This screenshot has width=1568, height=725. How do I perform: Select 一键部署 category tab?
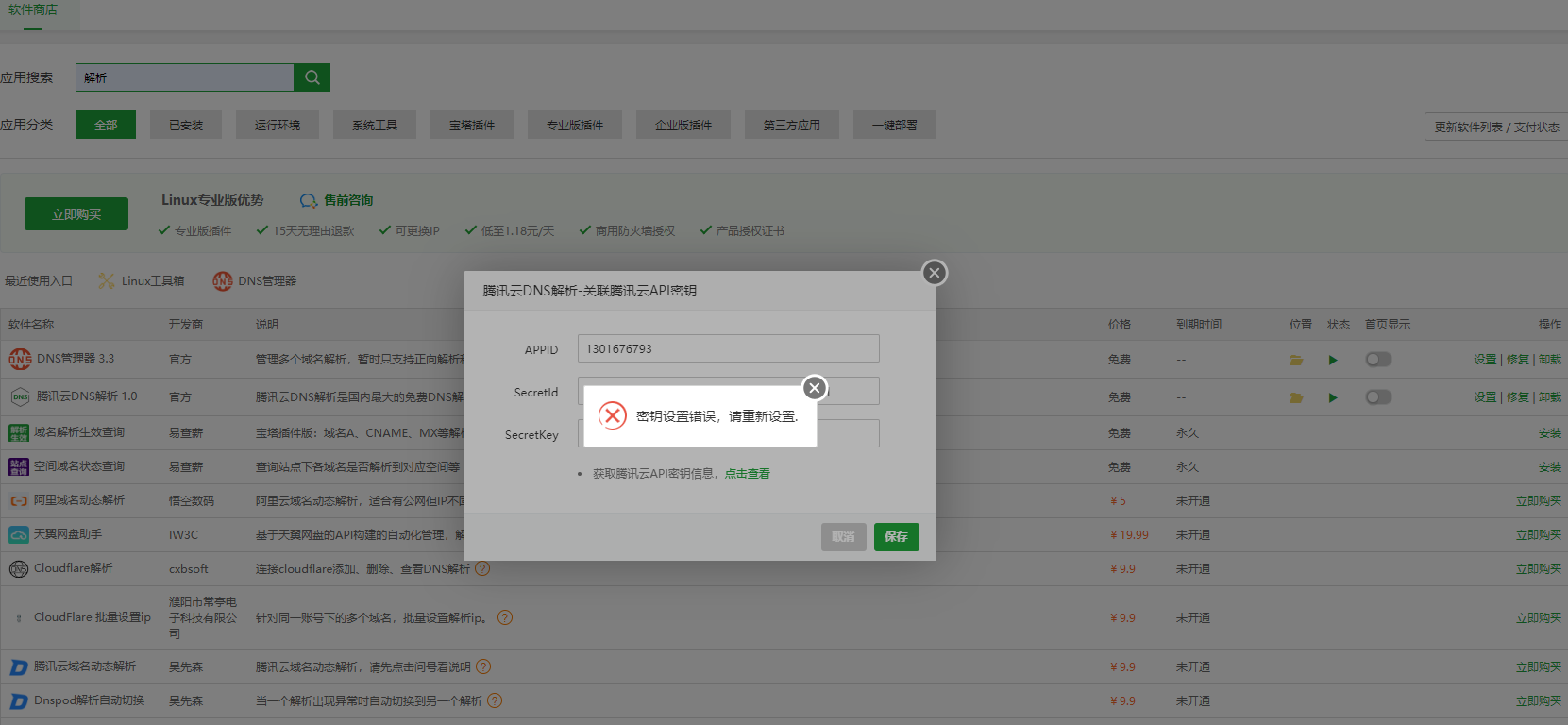[x=895, y=125]
